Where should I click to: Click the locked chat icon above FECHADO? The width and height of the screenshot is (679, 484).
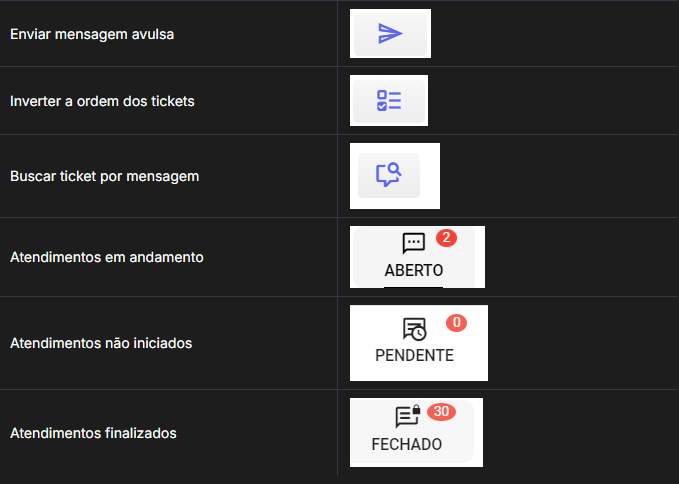pos(407,416)
